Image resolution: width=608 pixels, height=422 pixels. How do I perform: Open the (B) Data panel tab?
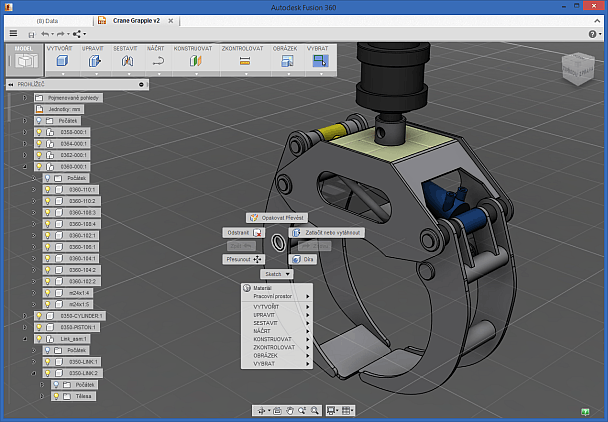pyautogui.click(x=47, y=21)
